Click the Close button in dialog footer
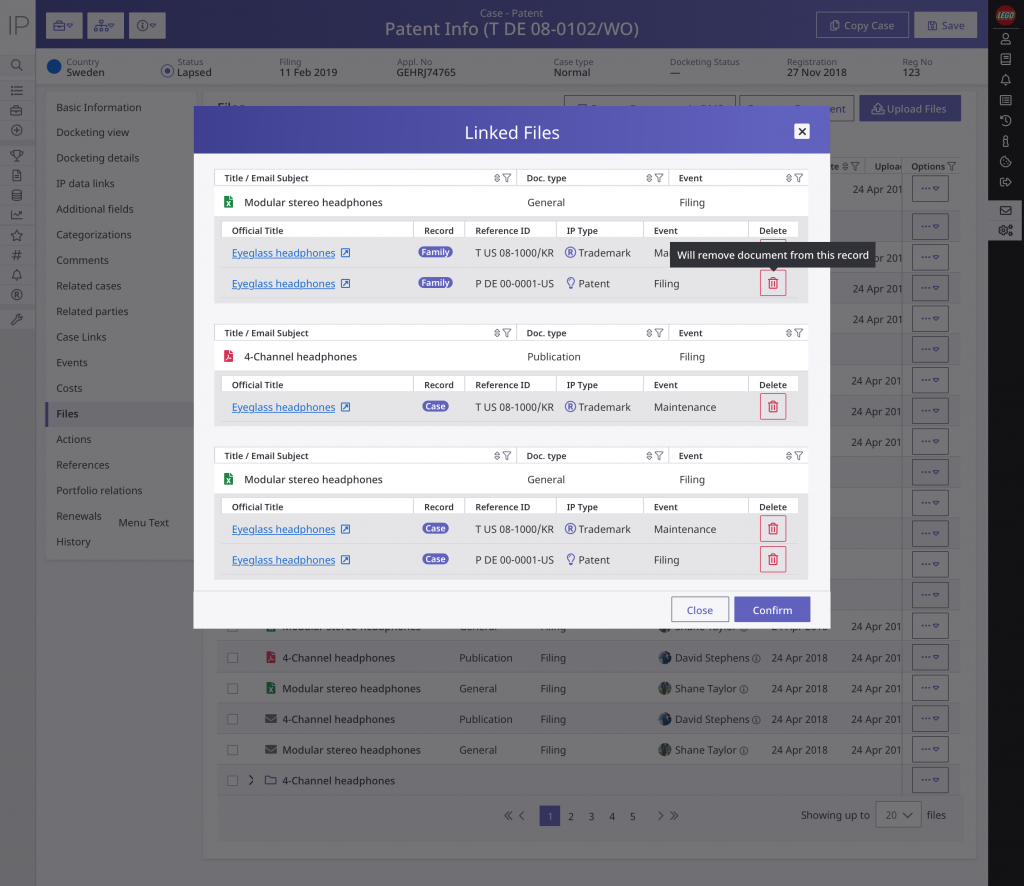Screen dimensions: 1024x886 point(699,610)
